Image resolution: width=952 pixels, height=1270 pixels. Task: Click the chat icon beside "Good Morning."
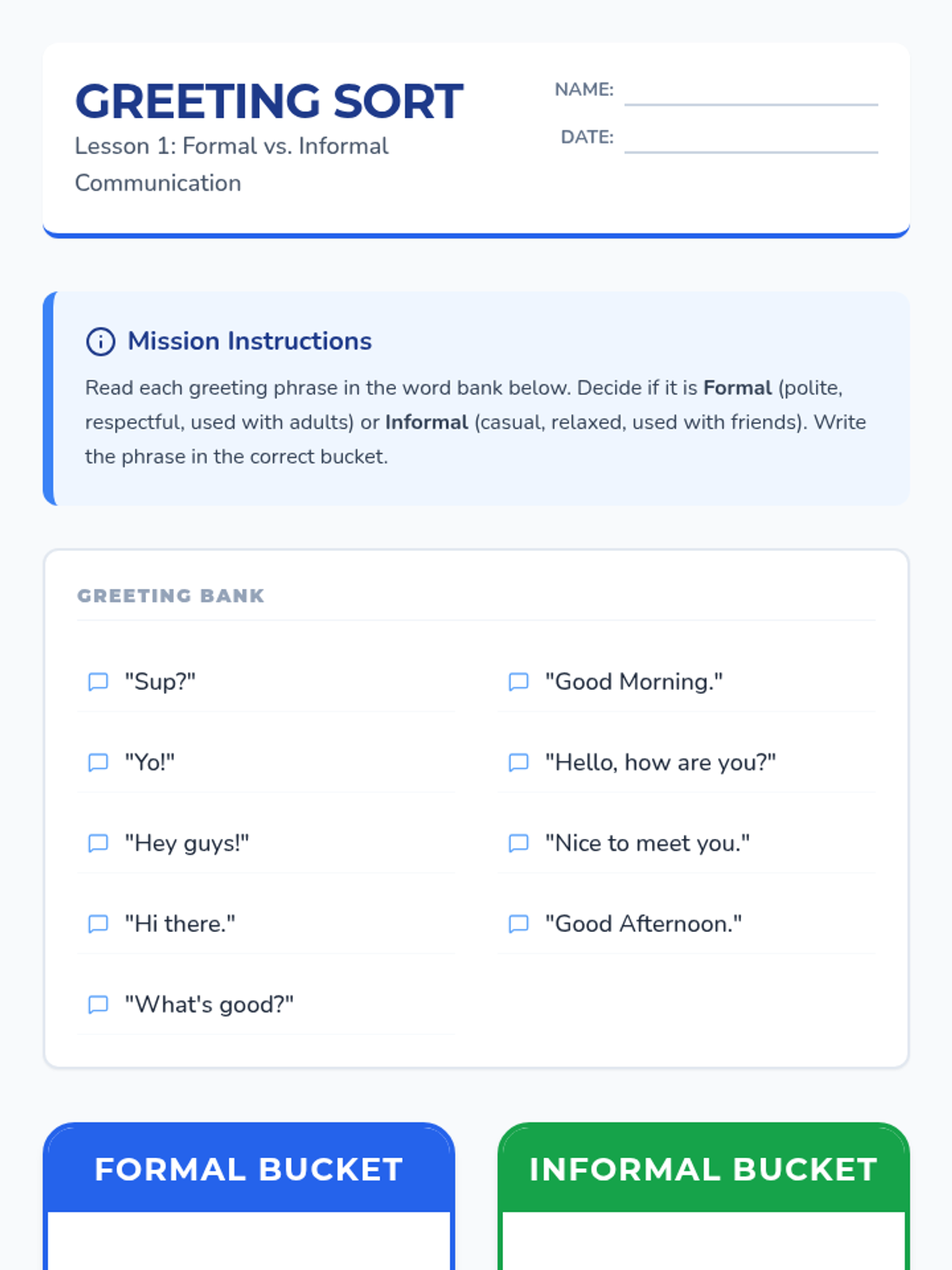(x=518, y=682)
